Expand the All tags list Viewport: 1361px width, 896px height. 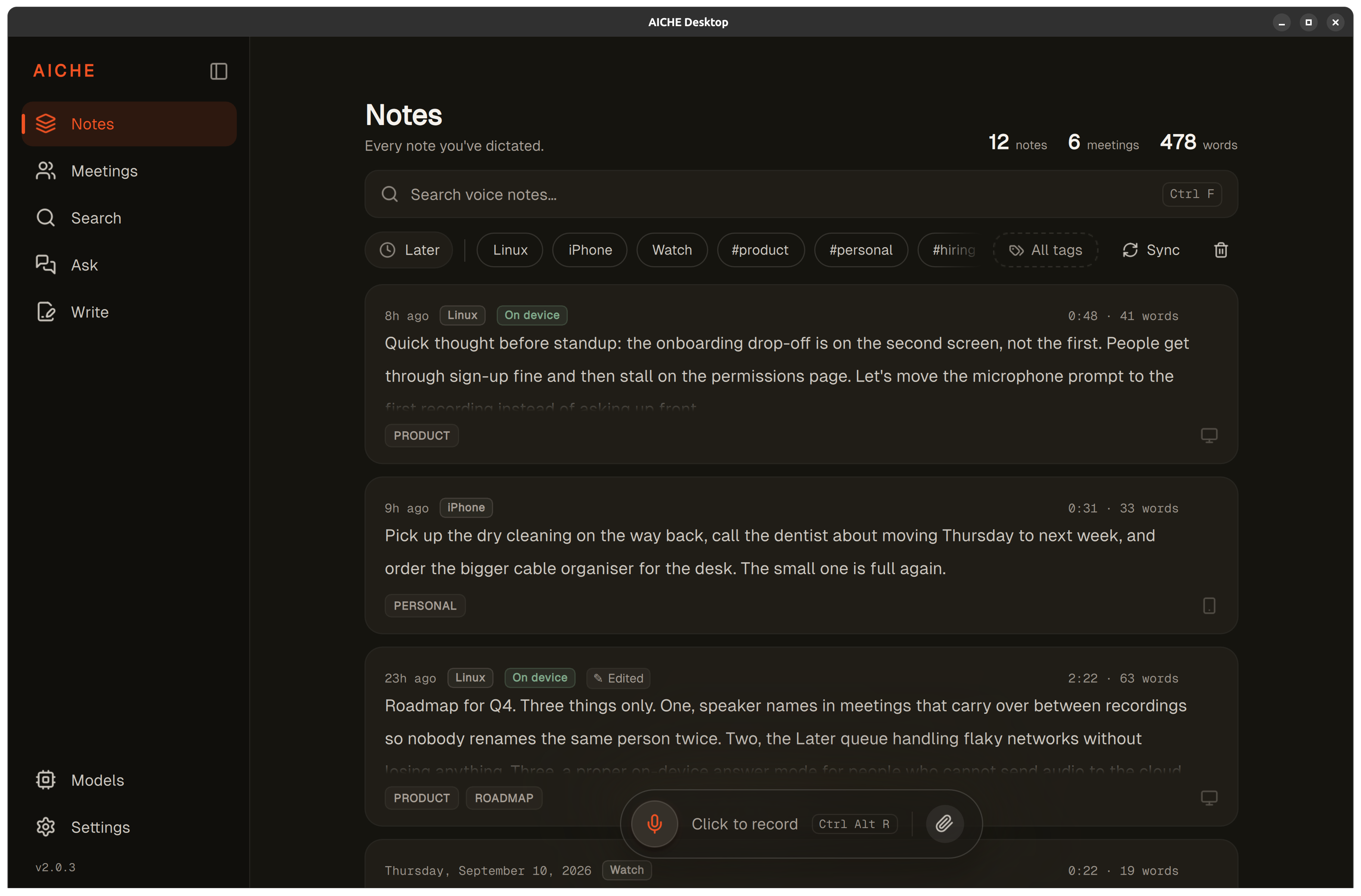coord(1045,250)
